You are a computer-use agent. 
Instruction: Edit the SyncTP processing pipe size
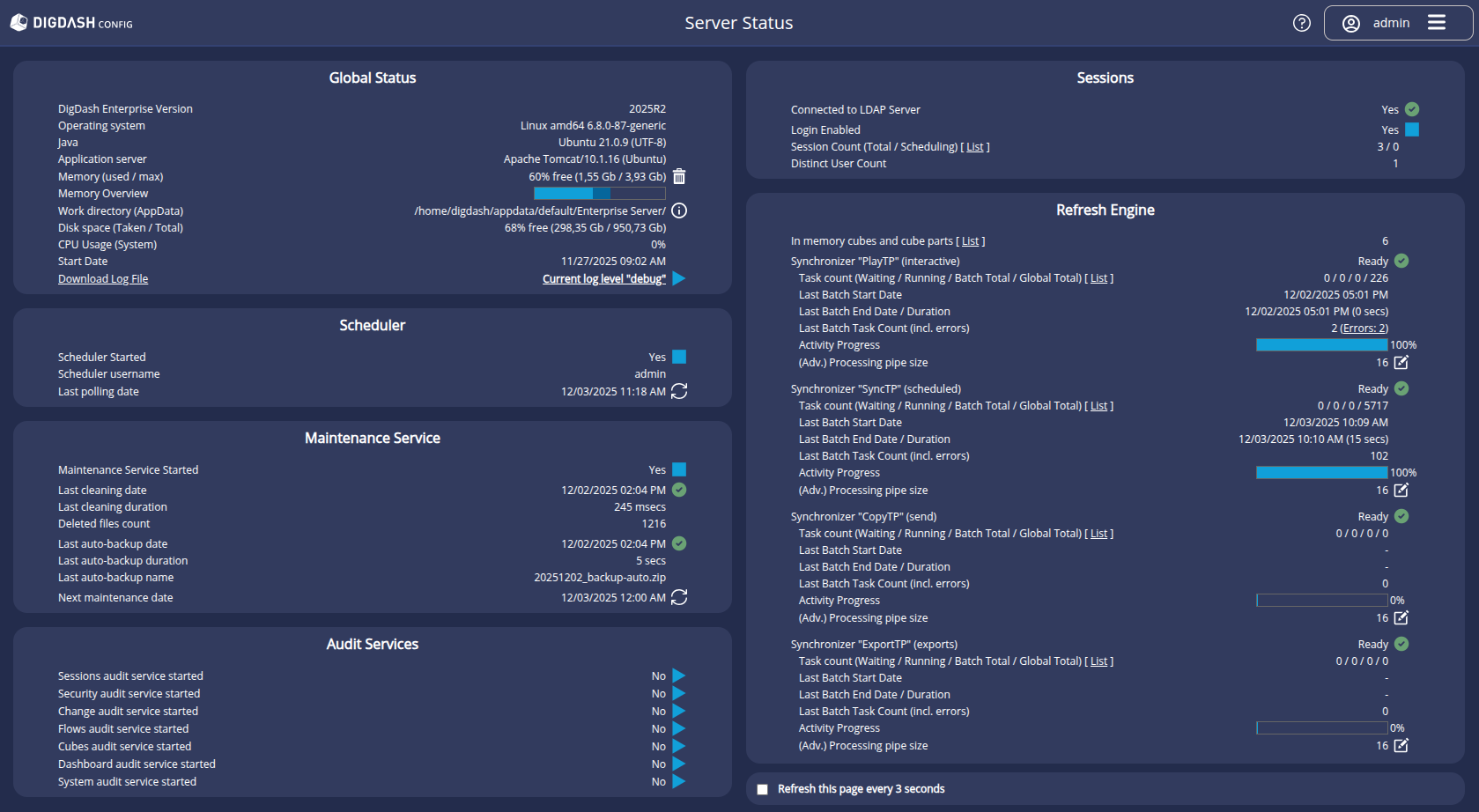tap(1401, 490)
